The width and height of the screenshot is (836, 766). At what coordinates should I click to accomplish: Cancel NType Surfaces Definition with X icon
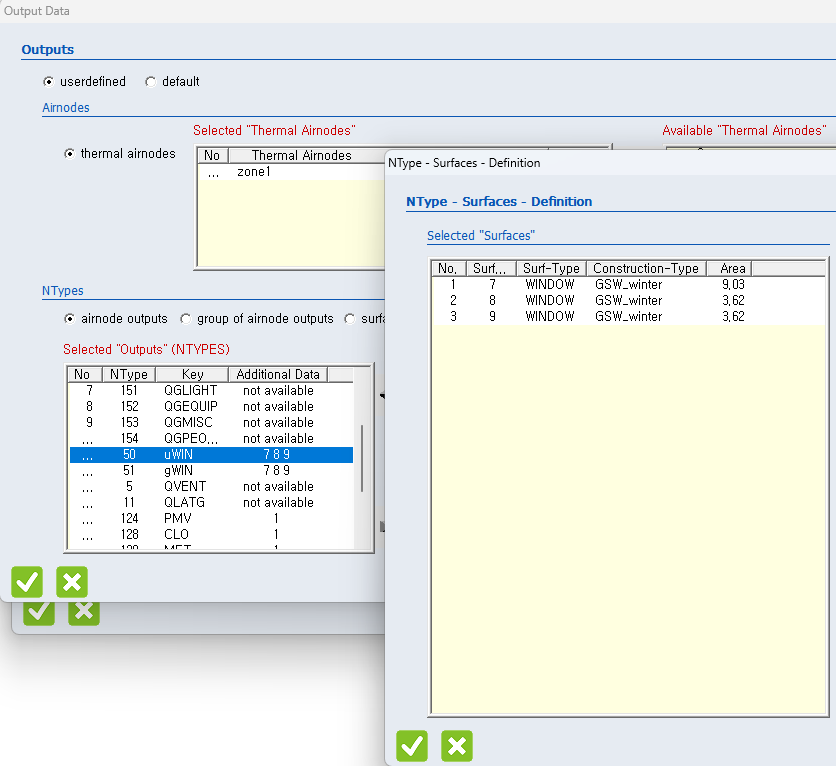(457, 745)
